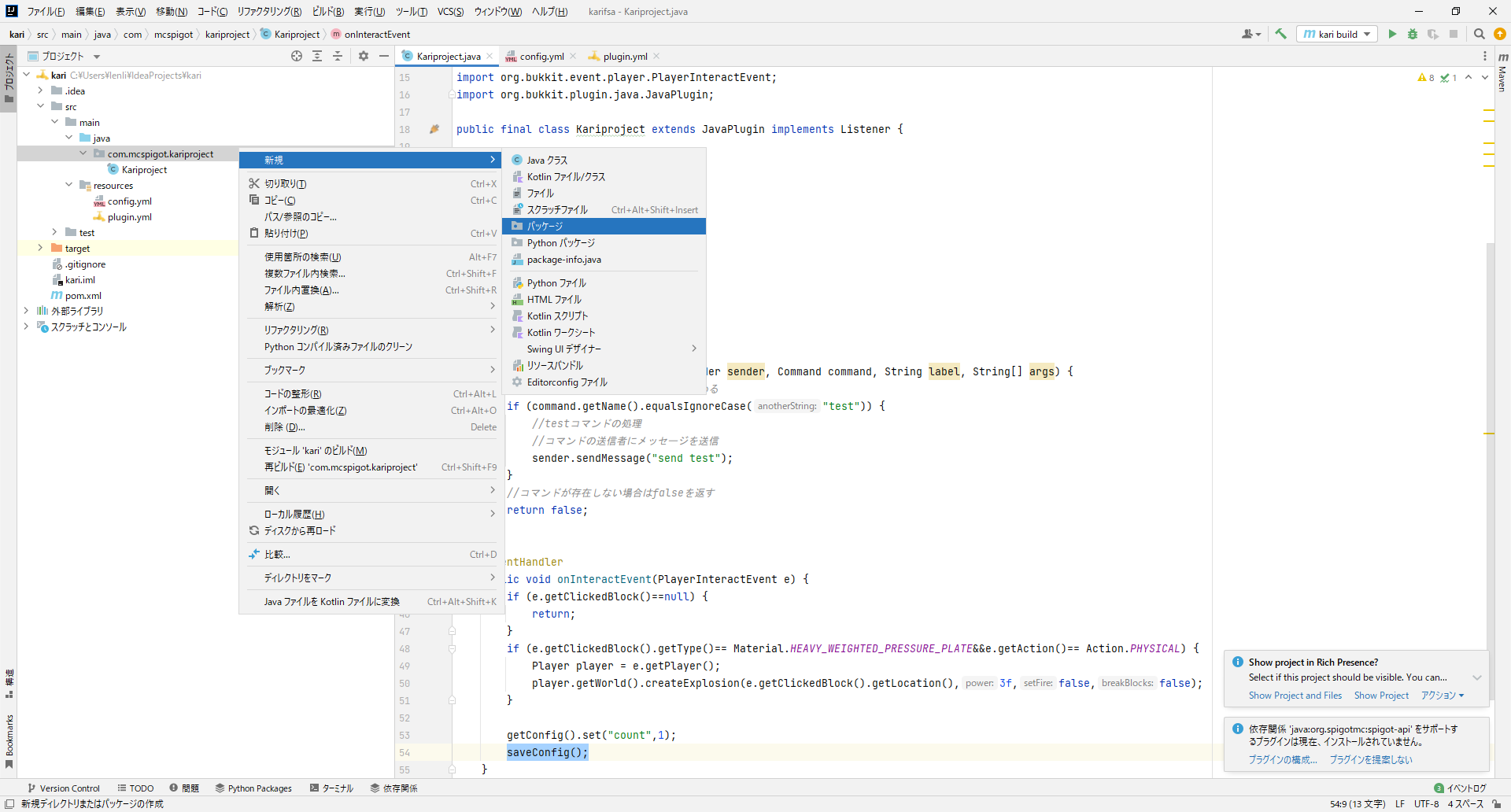Click Collapse All in the project panel
Image resolution: width=1511 pixels, height=812 pixels.
point(338,56)
